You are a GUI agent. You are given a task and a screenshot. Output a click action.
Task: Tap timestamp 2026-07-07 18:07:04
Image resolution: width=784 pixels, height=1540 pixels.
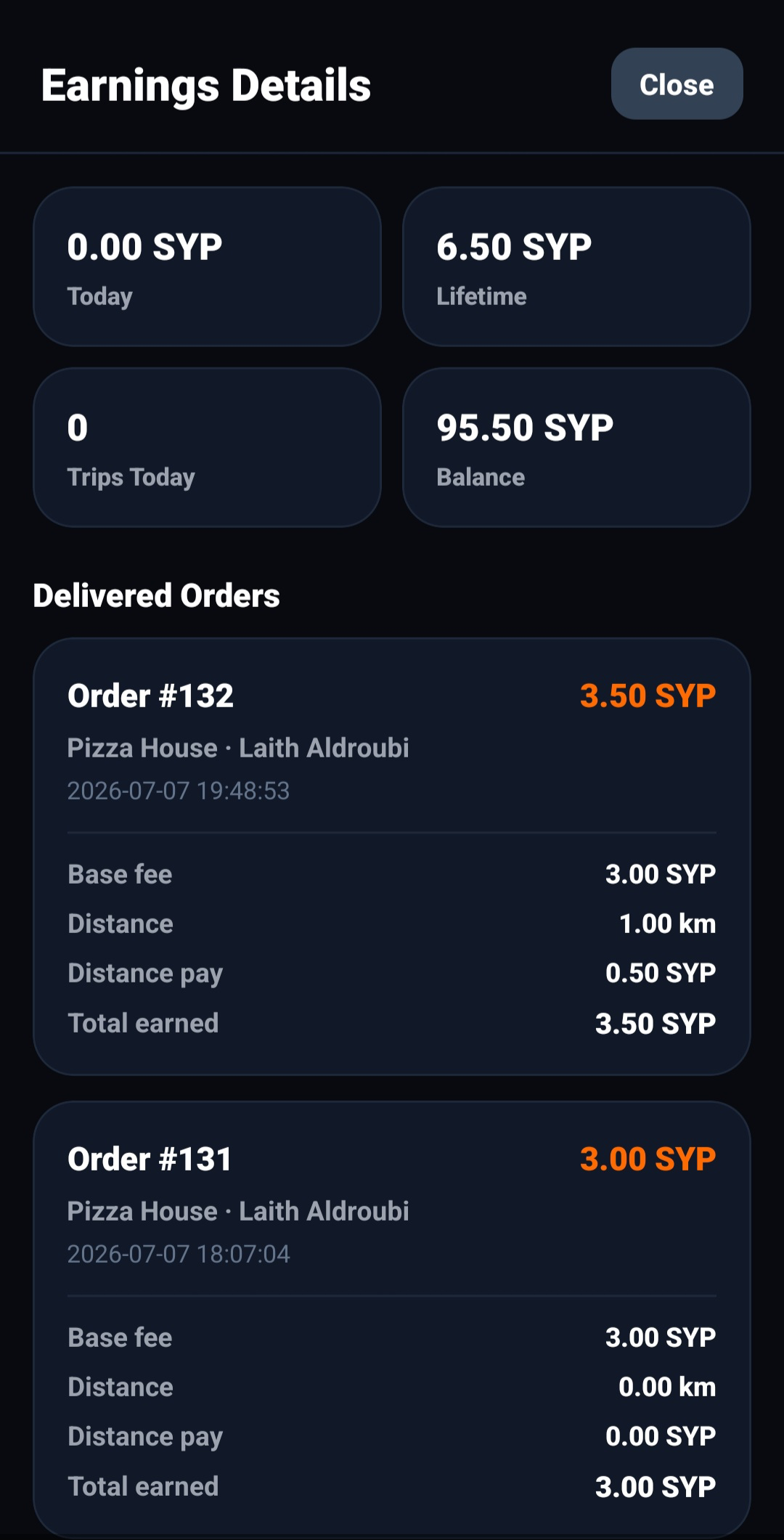pos(179,1254)
